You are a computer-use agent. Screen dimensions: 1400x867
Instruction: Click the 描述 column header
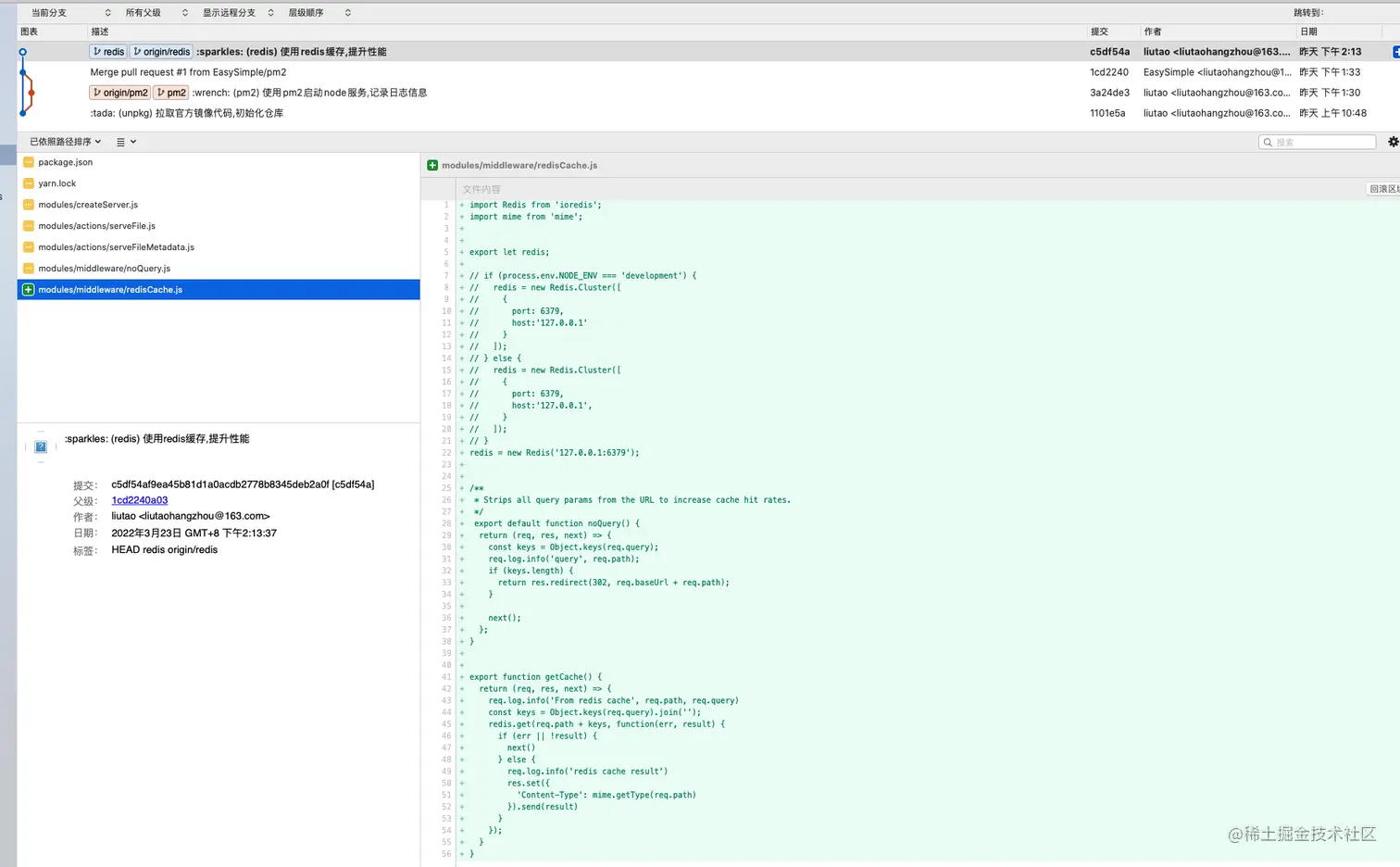[x=100, y=31]
